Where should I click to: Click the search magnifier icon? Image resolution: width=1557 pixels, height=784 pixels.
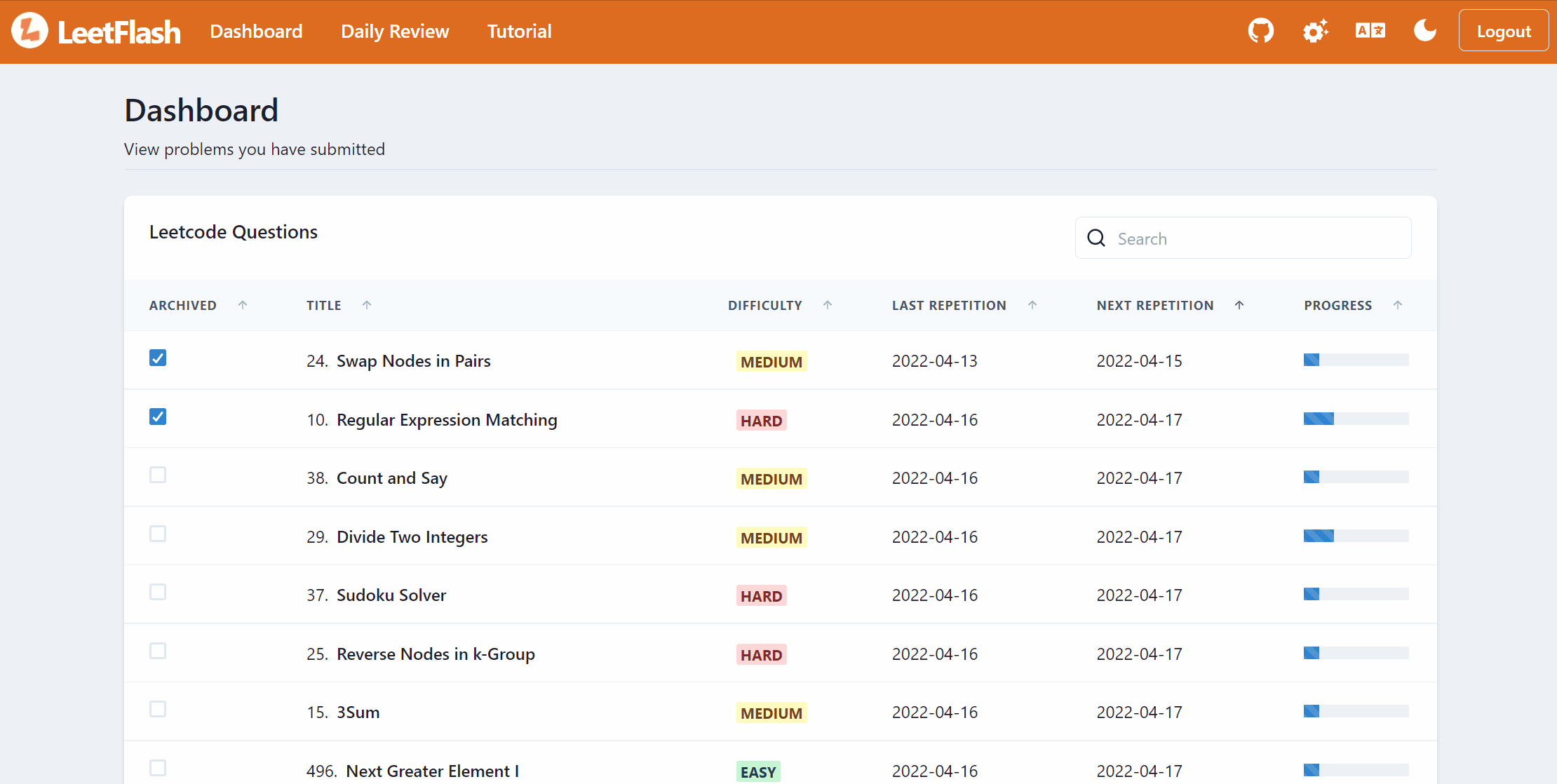(1096, 238)
